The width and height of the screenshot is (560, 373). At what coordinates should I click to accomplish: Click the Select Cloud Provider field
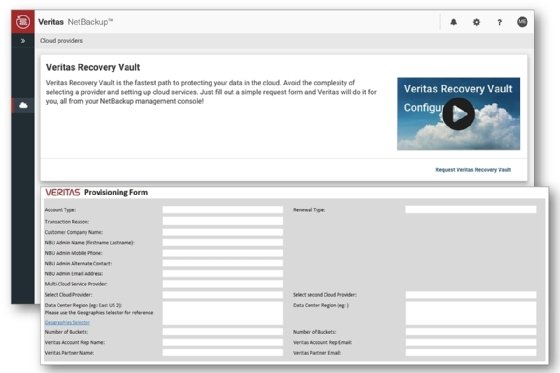(x=223, y=295)
